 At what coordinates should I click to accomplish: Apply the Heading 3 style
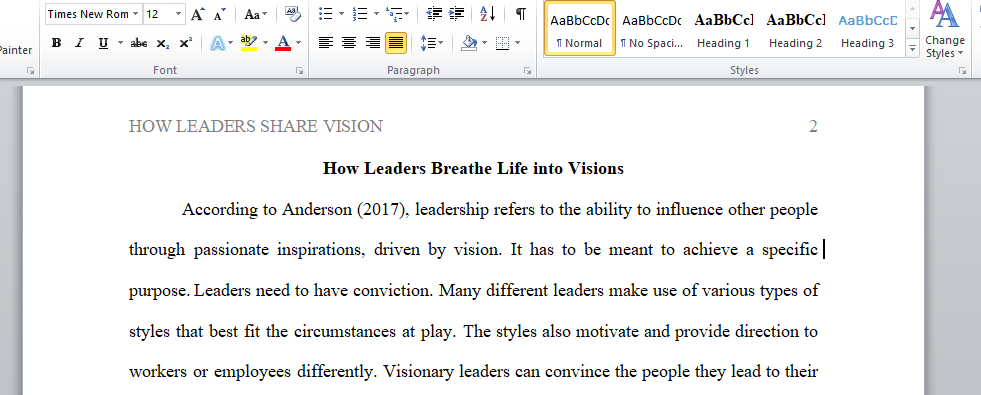pyautogui.click(x=867, y=28)
